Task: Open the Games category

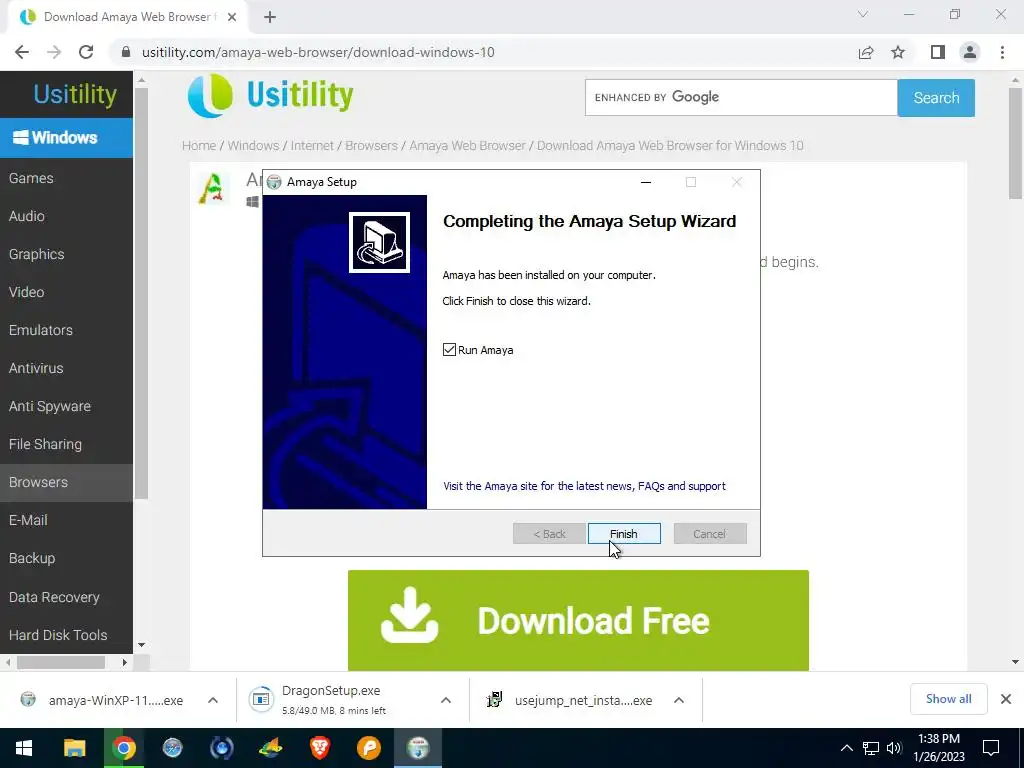Action: 31,178
